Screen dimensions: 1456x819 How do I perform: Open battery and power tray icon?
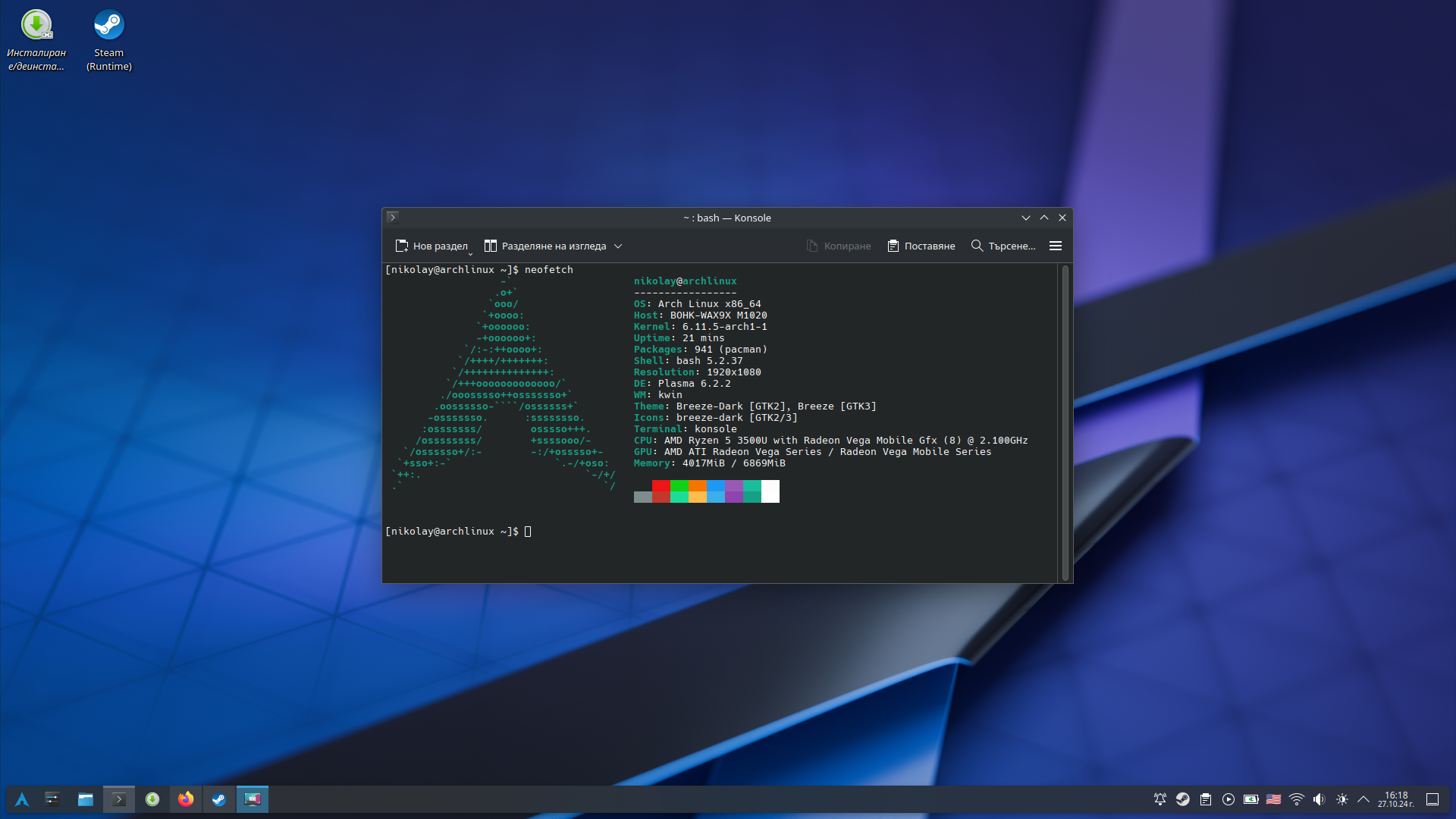1251,799
